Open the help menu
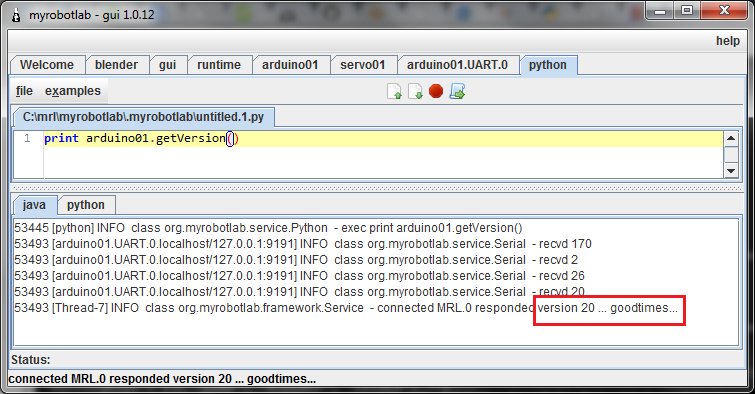 click(728, 41)
